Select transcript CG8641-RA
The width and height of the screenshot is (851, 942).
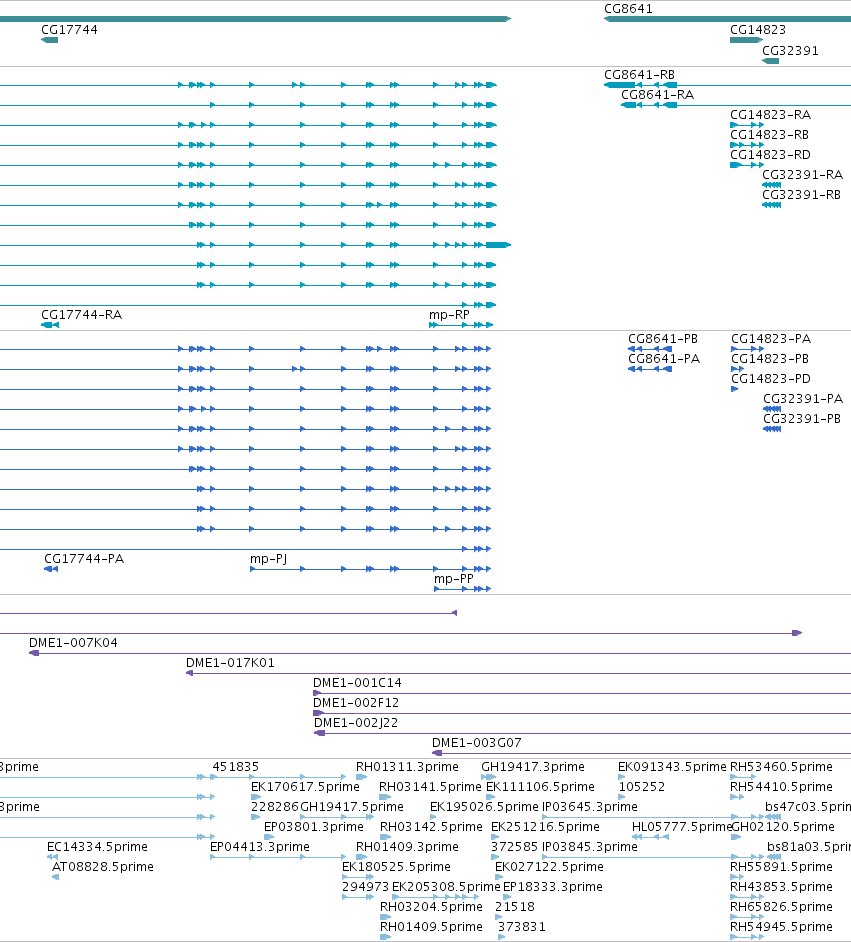click(658, 94)
